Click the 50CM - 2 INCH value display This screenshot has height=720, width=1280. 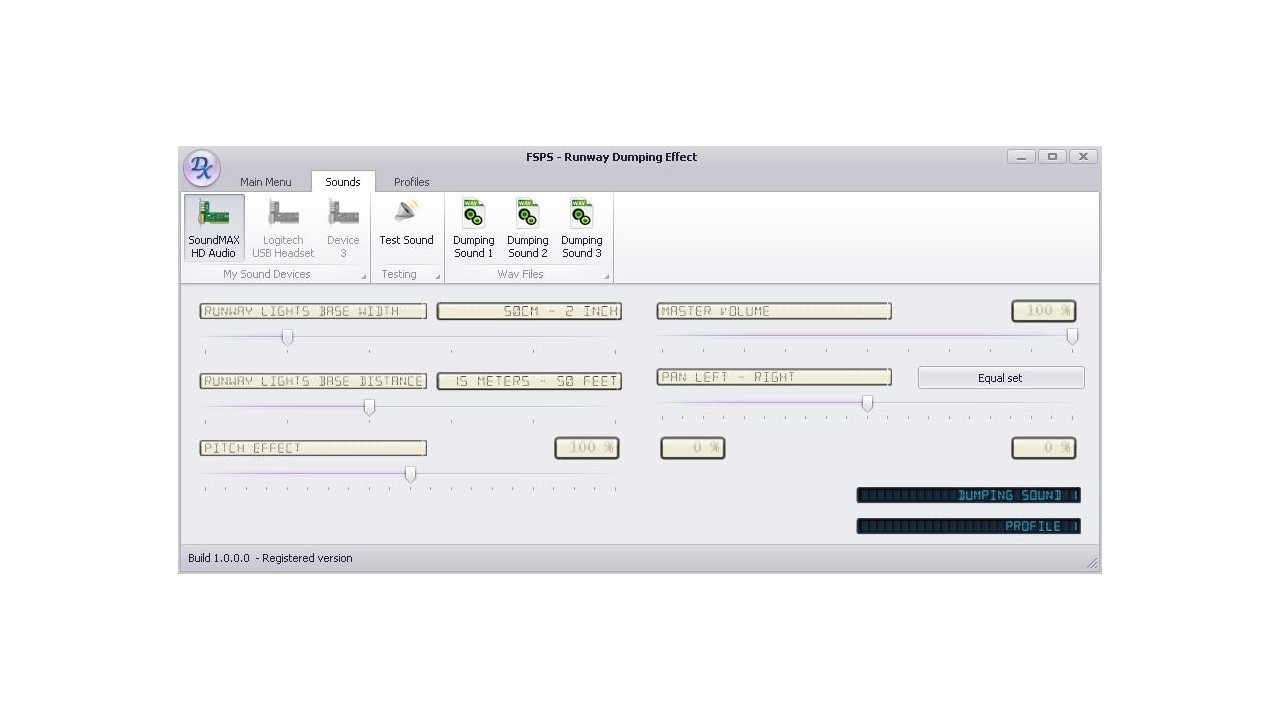point(529,311)
